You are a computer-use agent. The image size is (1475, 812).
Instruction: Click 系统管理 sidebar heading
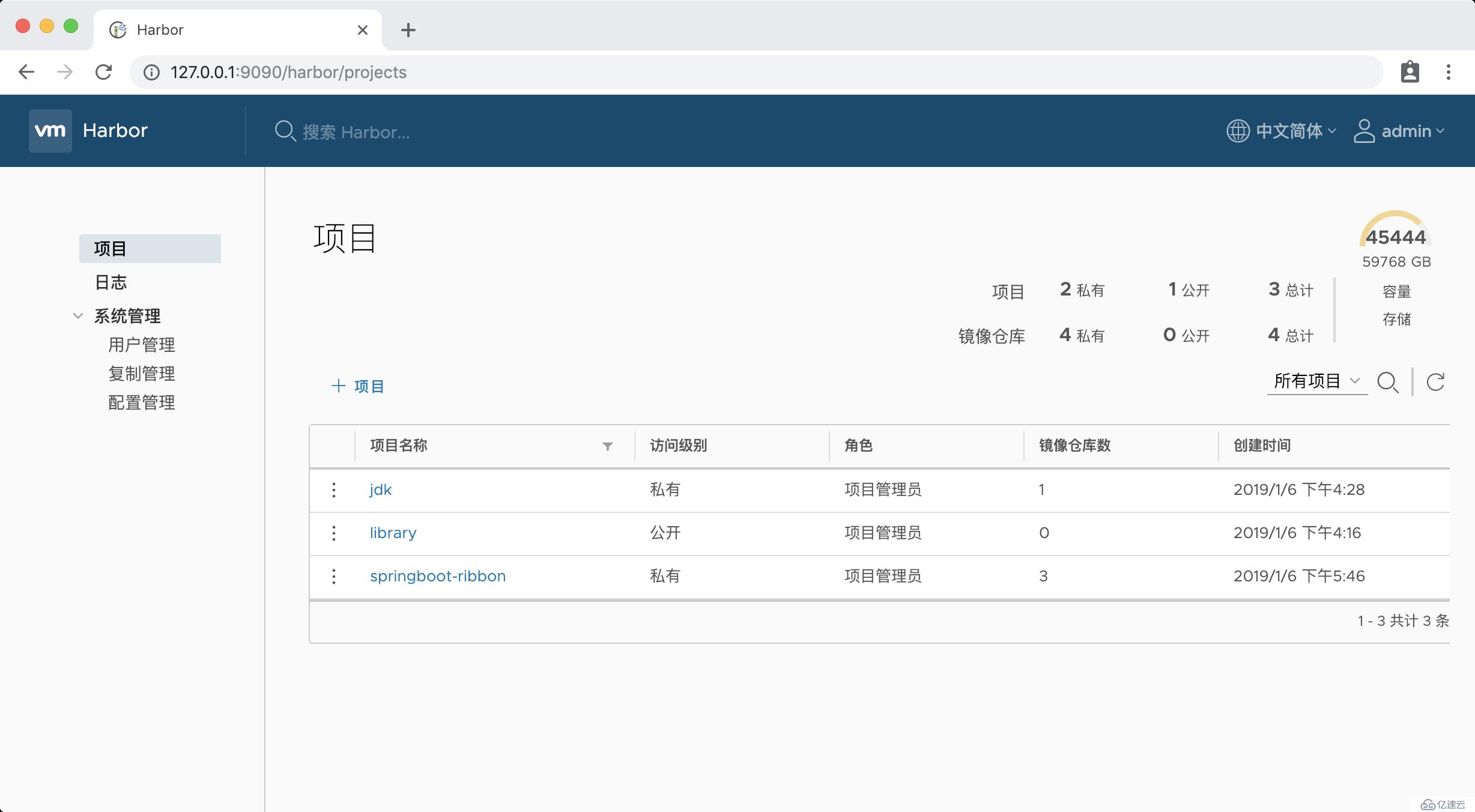[127, 316]
